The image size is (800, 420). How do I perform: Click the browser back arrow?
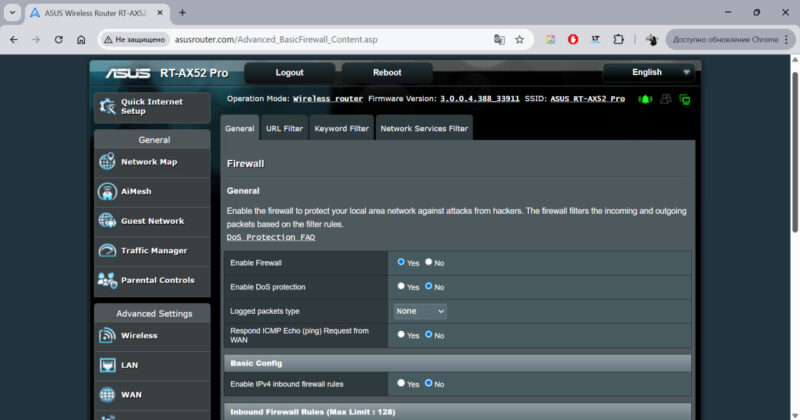[x=14, y=39]
